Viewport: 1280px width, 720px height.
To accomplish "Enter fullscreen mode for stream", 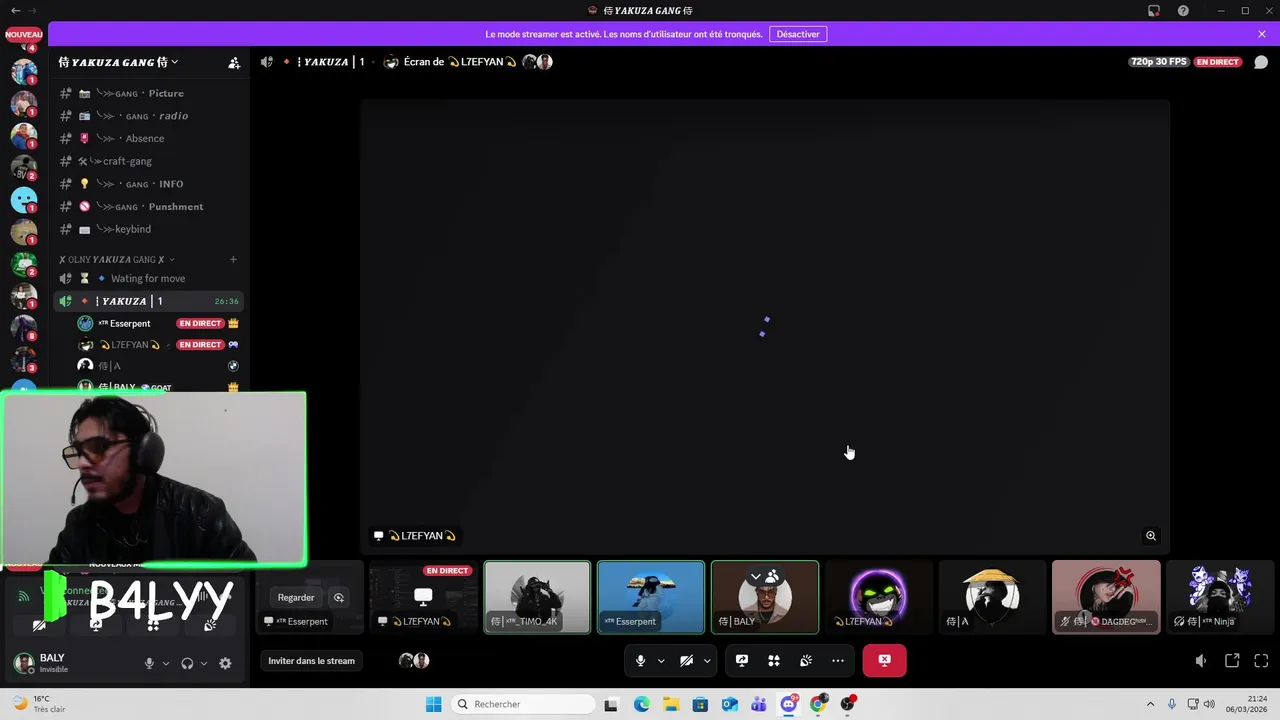I will click(1261, 661).
